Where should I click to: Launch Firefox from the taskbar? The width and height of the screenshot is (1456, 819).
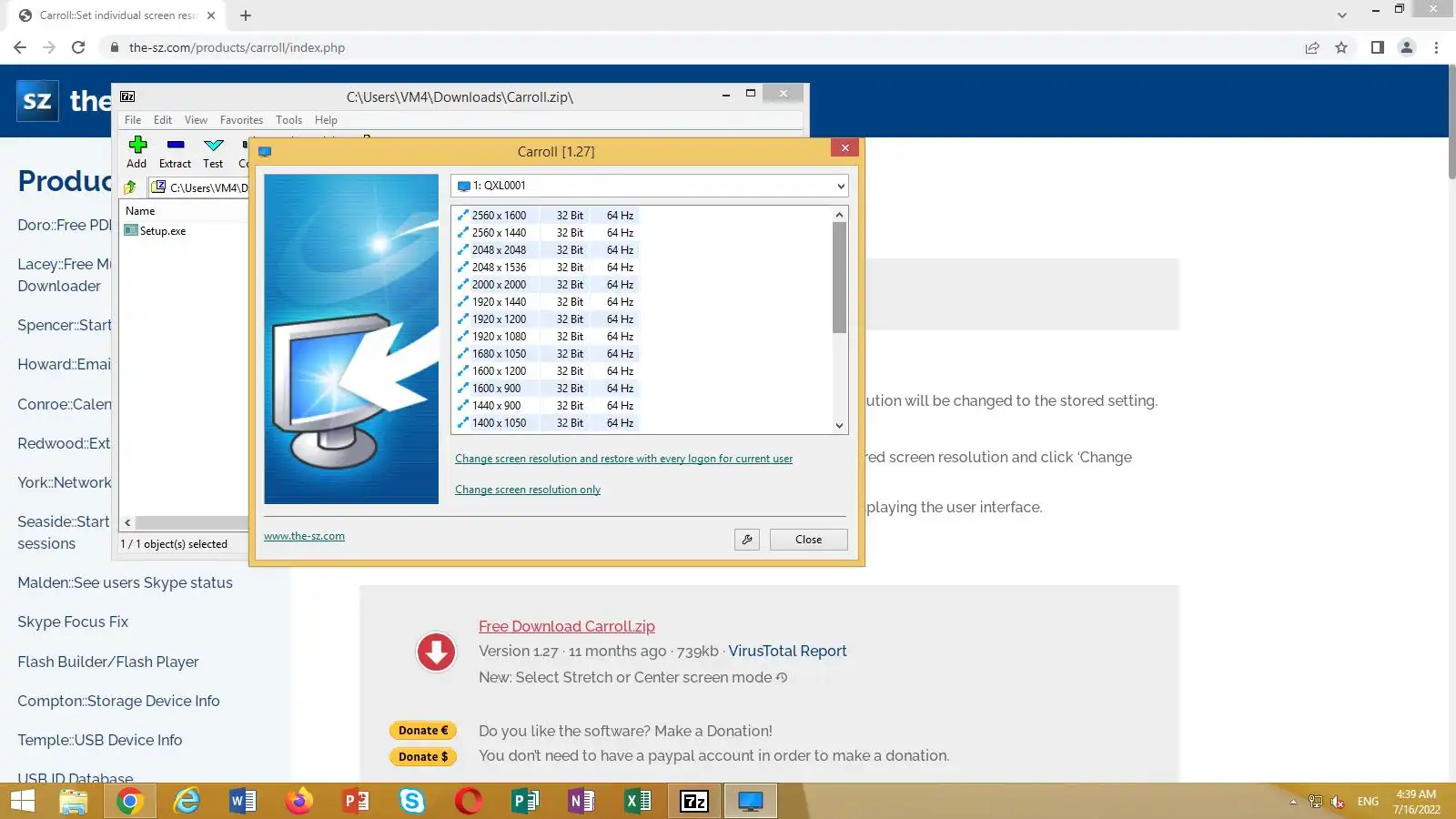tap(298, 801)
